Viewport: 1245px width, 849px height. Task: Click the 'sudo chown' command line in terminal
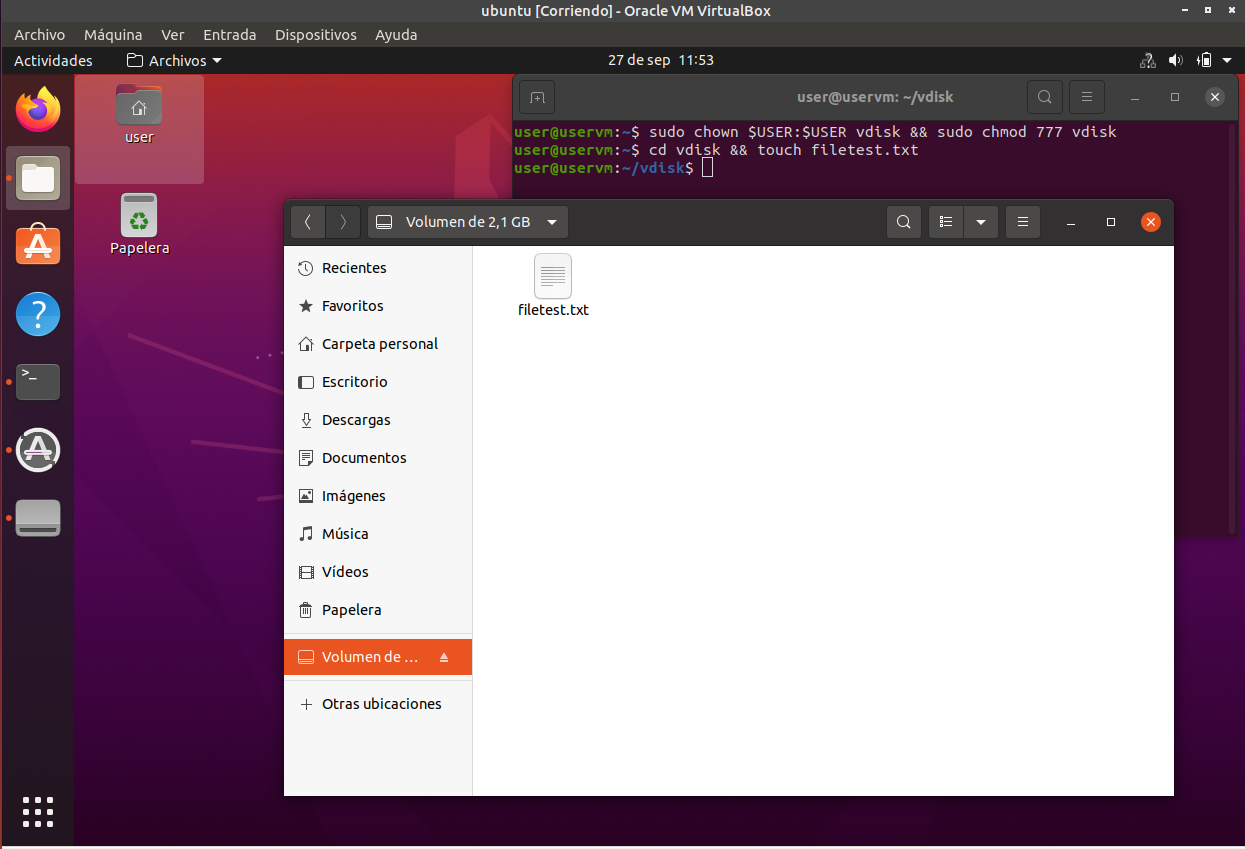tap(815, 132)
